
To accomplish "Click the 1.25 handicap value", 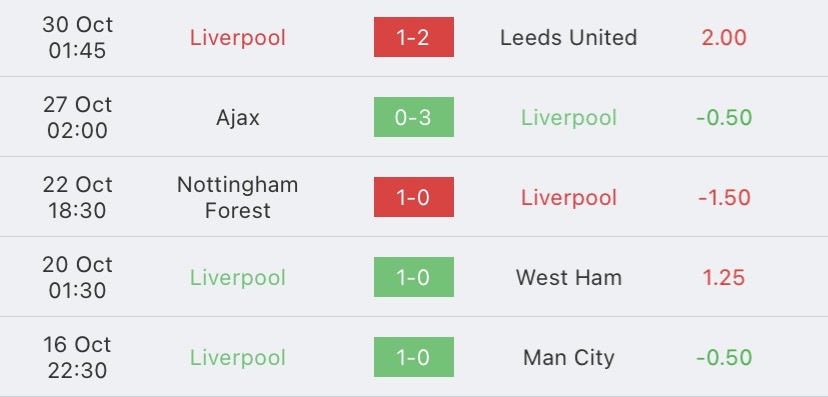I will tap(723, 278).
